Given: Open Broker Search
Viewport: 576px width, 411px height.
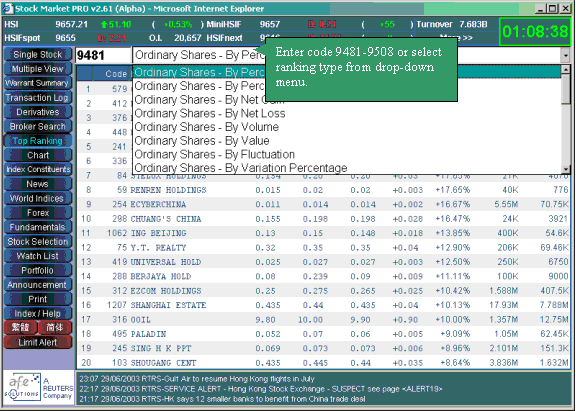Looking at the screenshot, I should tap(37, 126).
